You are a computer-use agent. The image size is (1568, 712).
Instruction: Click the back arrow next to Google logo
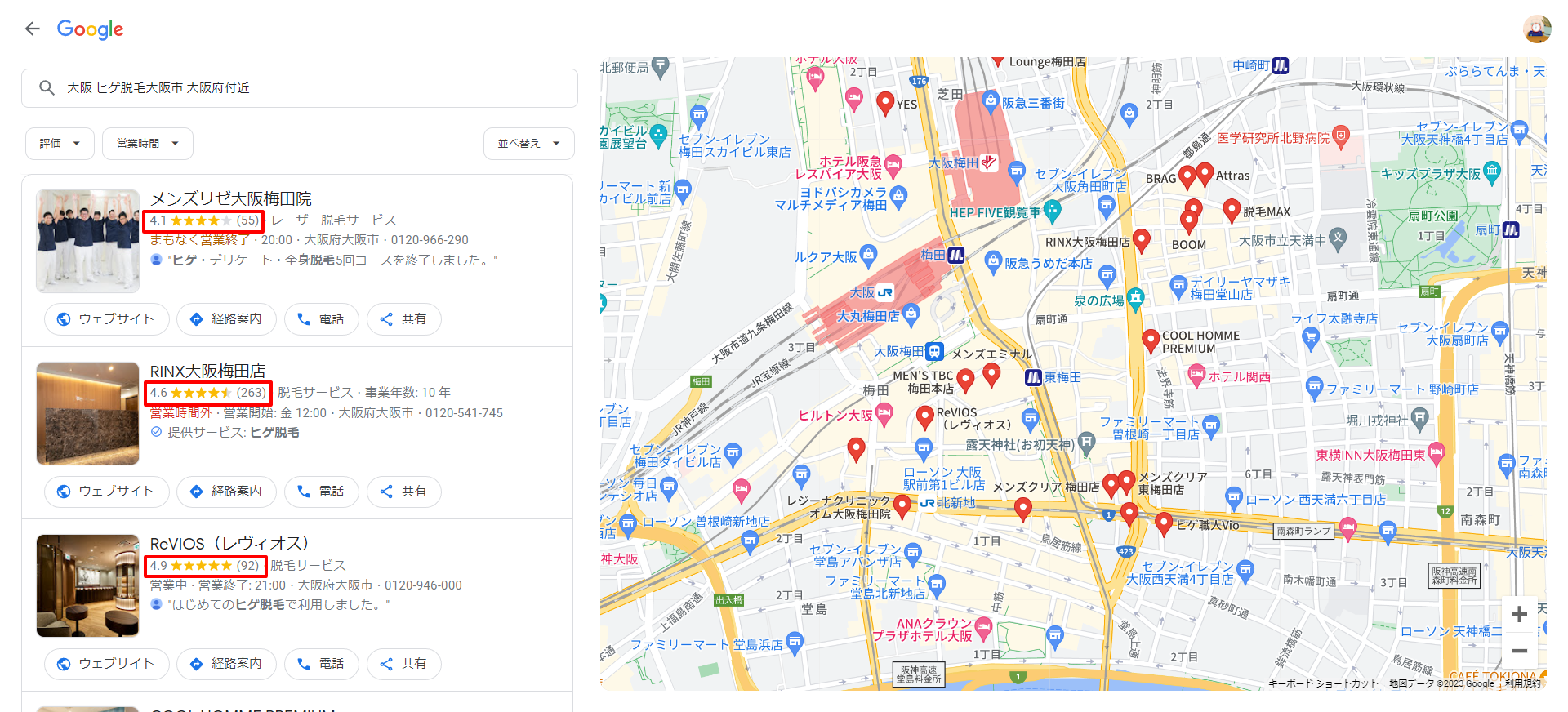tap(32, 29)
